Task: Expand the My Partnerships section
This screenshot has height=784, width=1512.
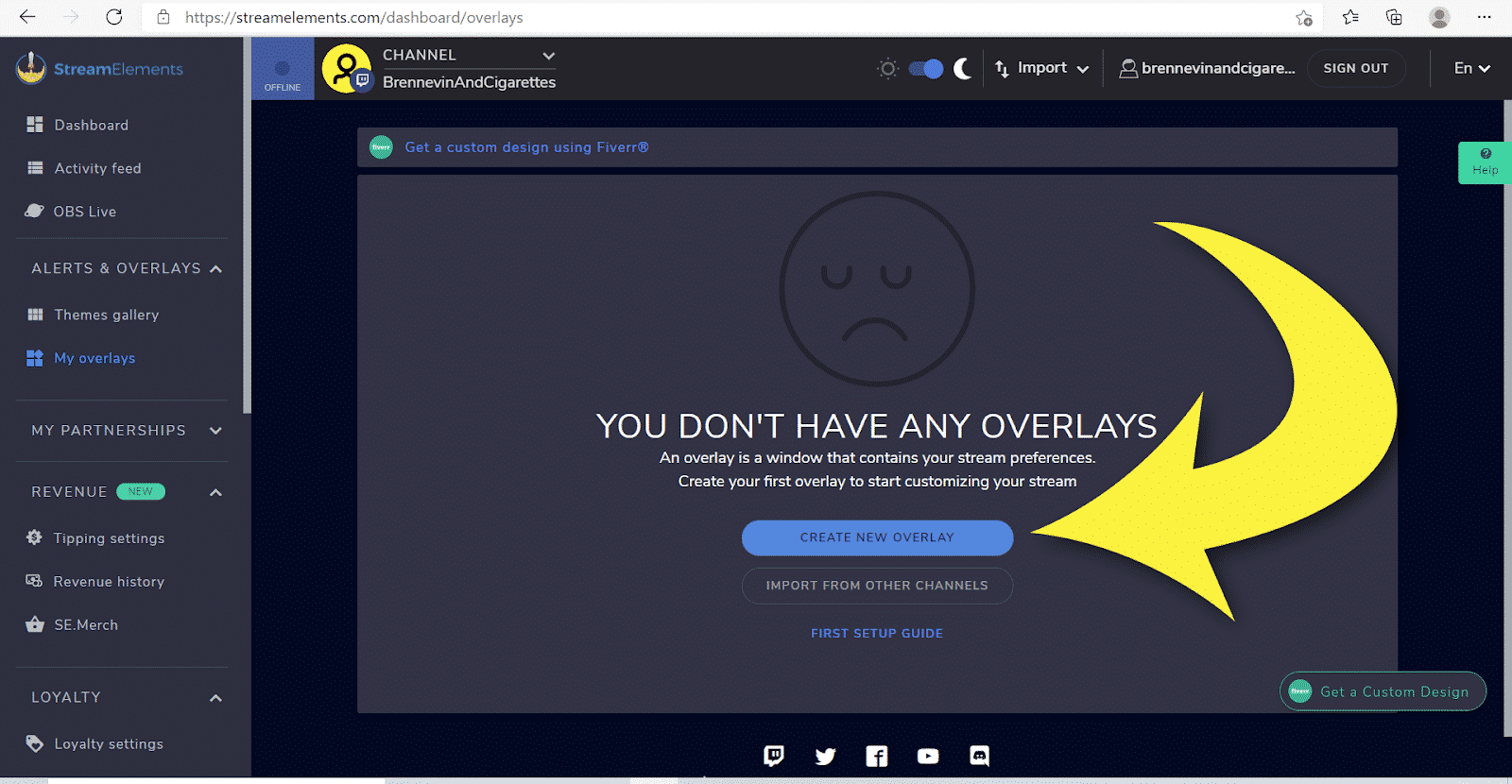Action: [x=215, y=431]
